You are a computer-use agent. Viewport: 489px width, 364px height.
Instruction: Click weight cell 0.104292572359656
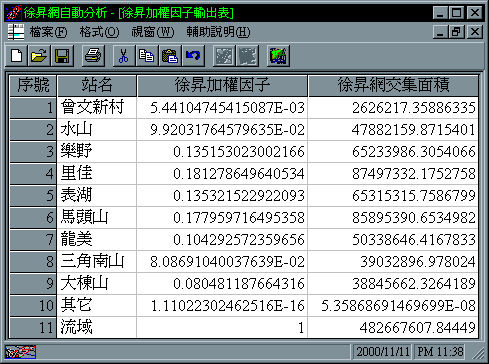(x=222, y=240)
